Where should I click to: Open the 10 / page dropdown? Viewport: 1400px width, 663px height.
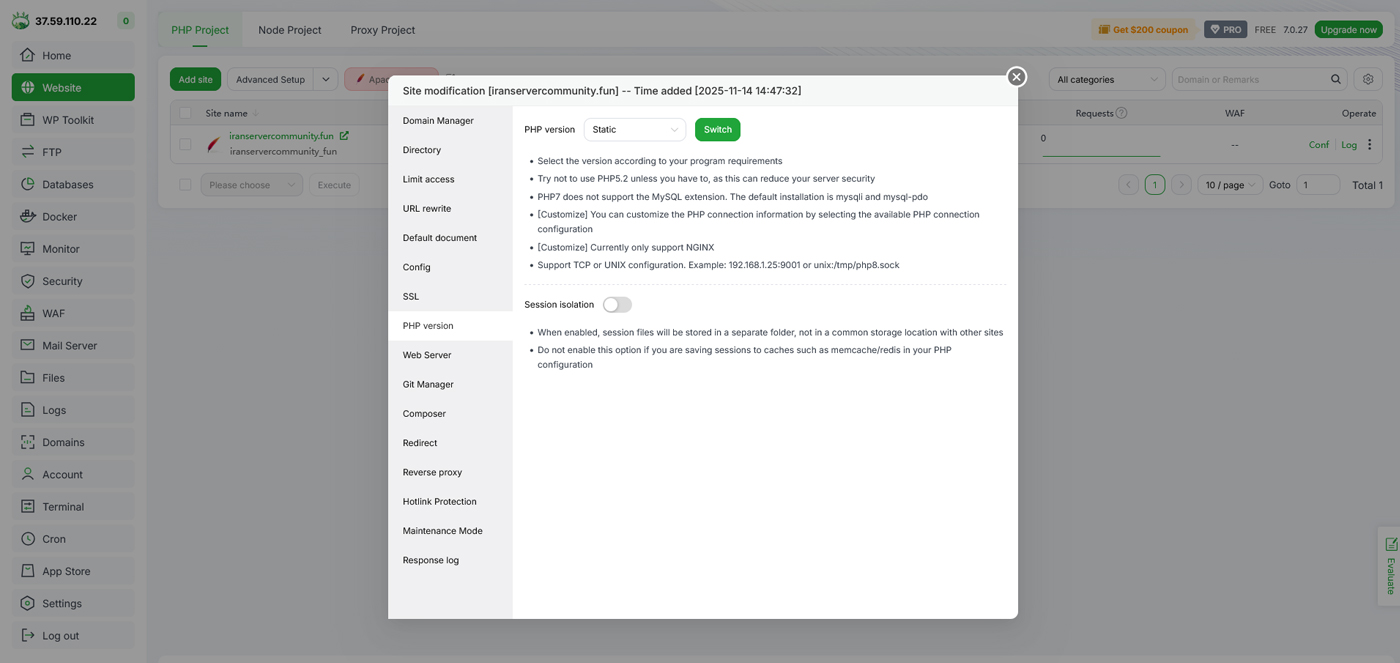click(x=1230, y=185)
